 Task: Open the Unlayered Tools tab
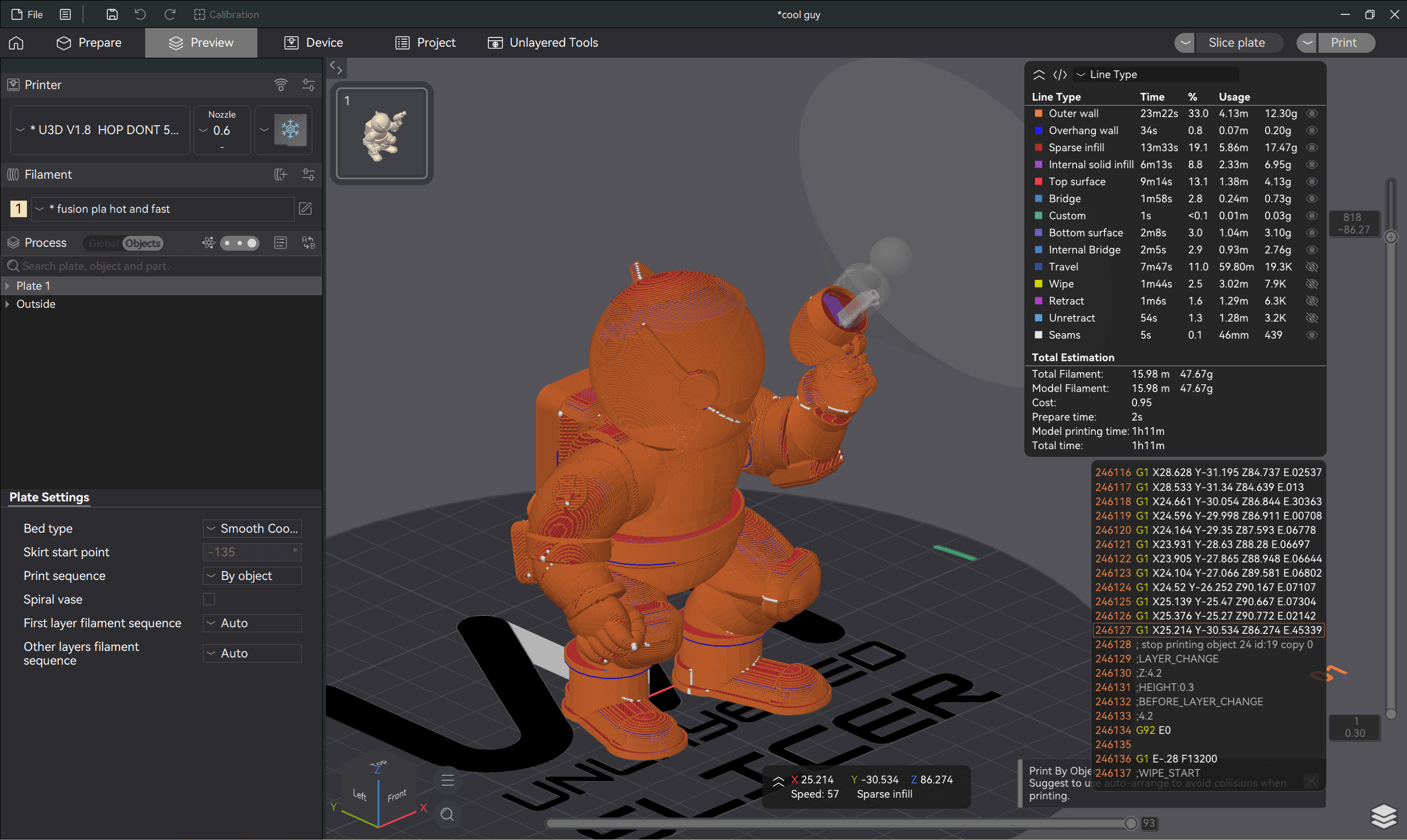point(543,43)
